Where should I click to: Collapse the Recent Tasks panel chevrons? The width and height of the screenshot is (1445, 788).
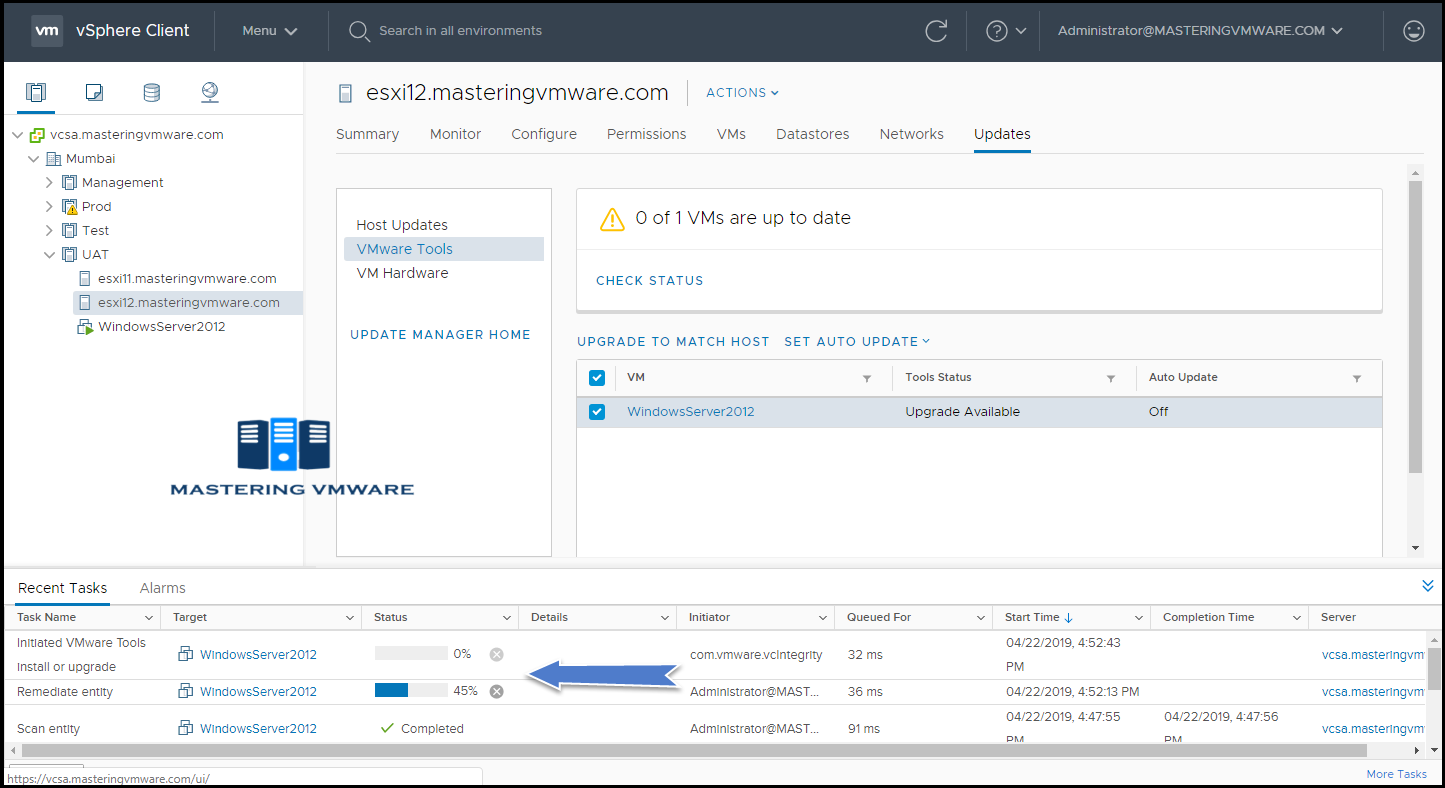pos(1428,586)
